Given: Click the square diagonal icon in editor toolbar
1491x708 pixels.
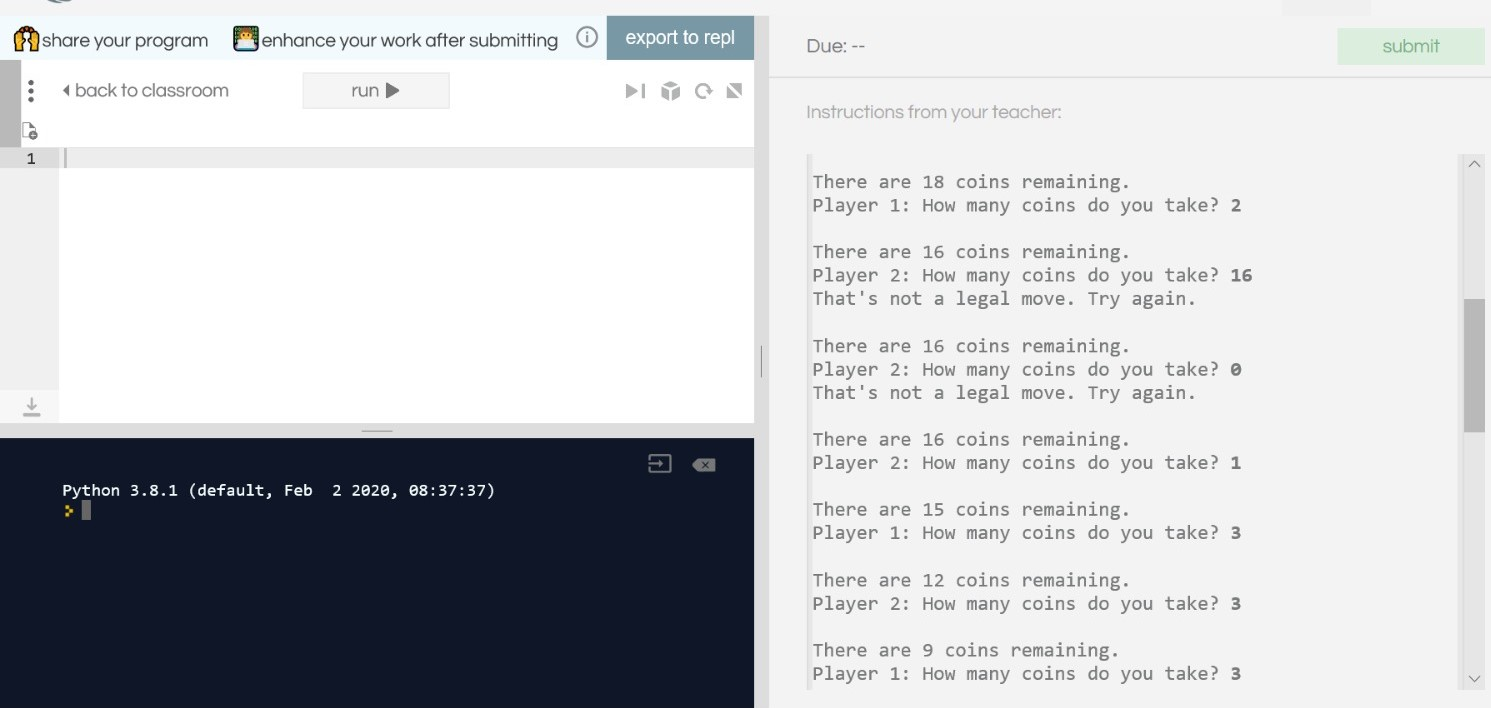Looking at the screenshot, I should click(x=734, y=91).
